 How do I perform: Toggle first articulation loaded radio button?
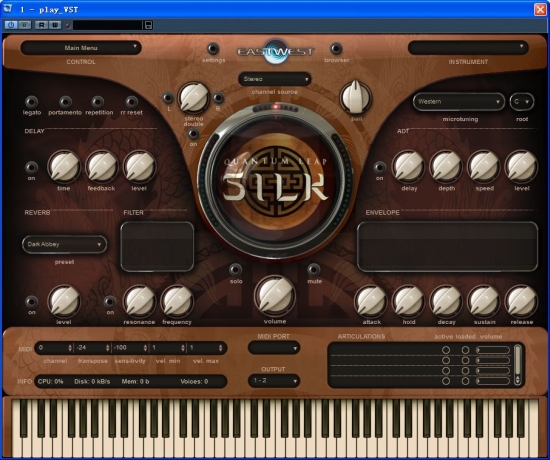click(x=465, y=350)
